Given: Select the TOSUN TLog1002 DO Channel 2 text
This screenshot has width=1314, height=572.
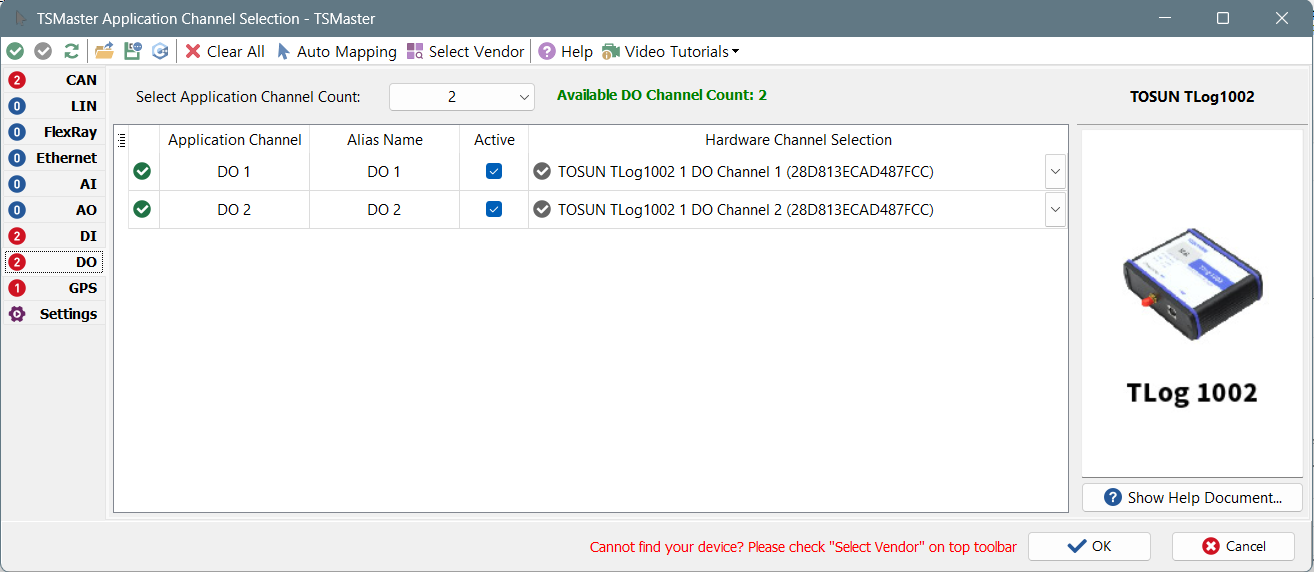Looking at the screenshot, I should coord(746,209).
